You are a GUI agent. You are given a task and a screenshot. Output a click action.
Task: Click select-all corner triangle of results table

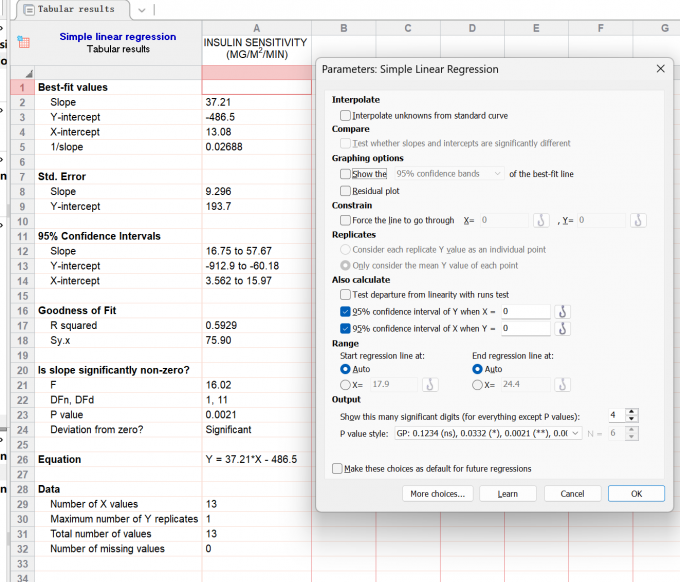[29, 73]
